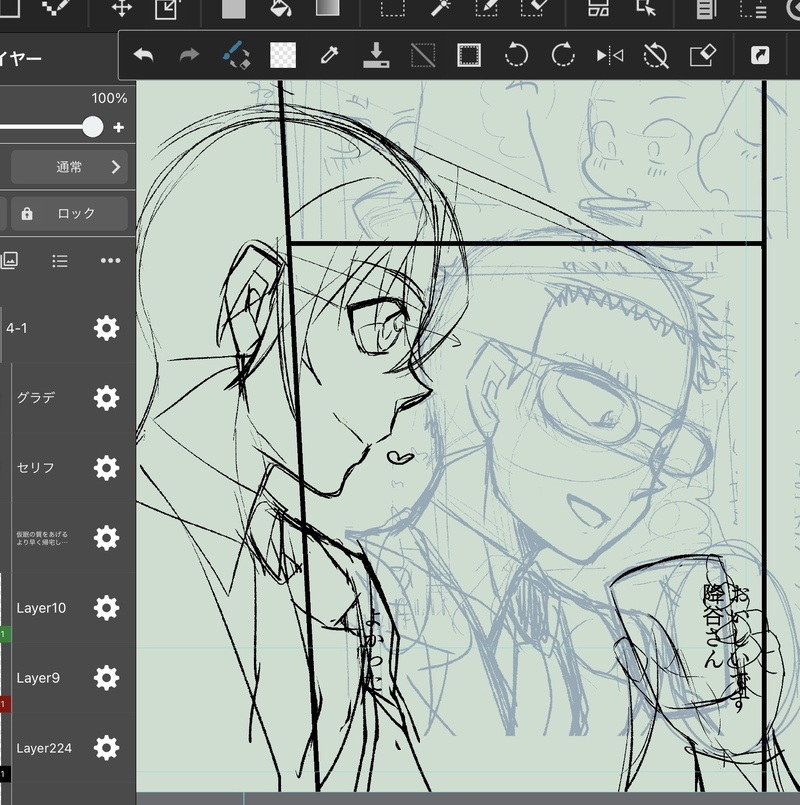Select the Operation cursor tool
The width and height of the screenshot is (800, 805).
646,8
